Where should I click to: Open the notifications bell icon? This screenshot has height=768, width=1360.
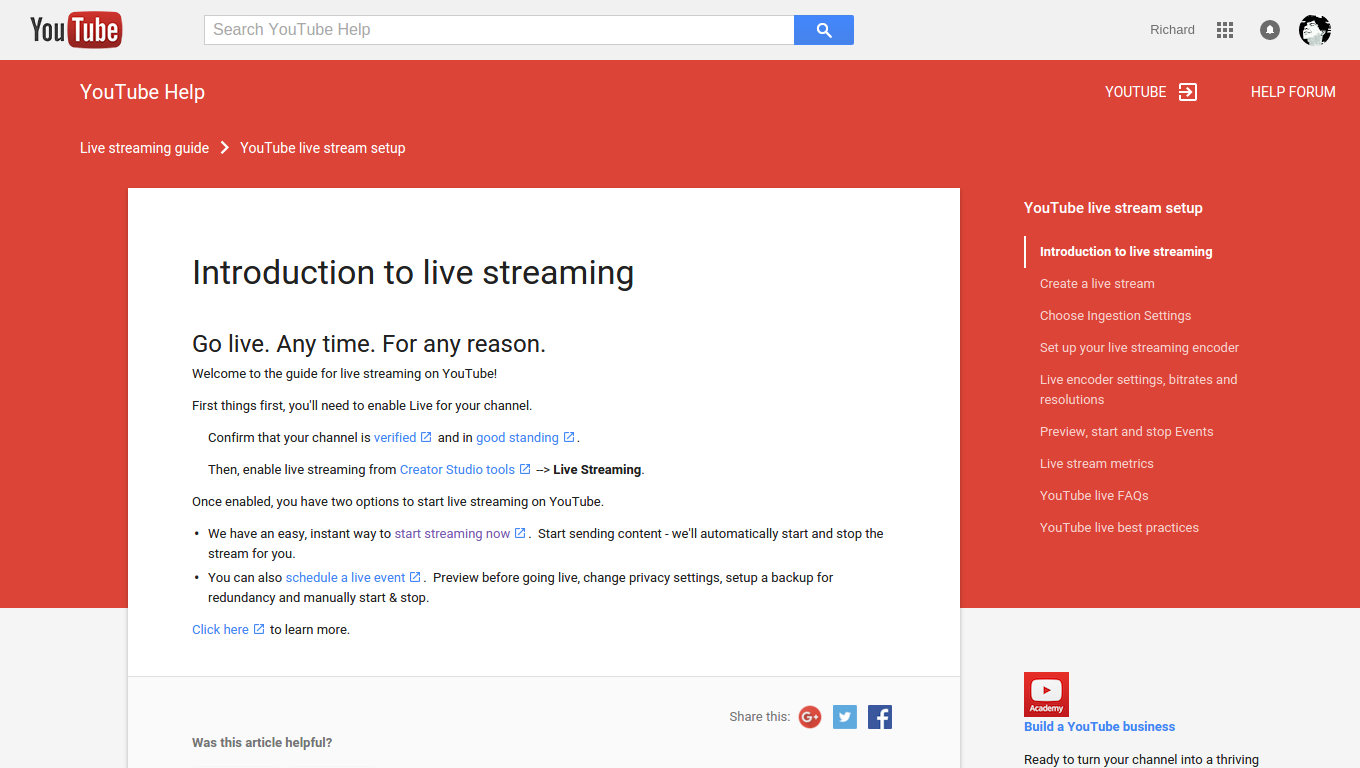1270,30
